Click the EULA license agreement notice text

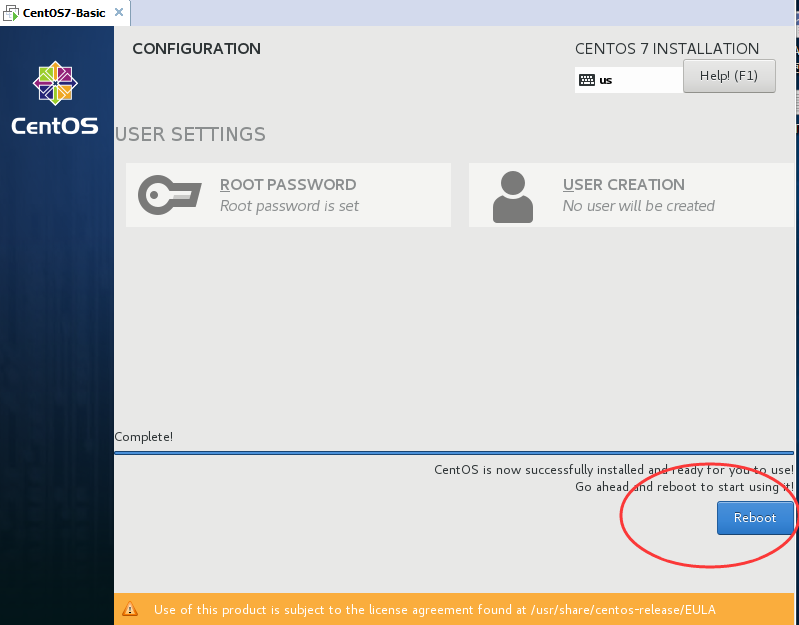(x=435, y=609)
